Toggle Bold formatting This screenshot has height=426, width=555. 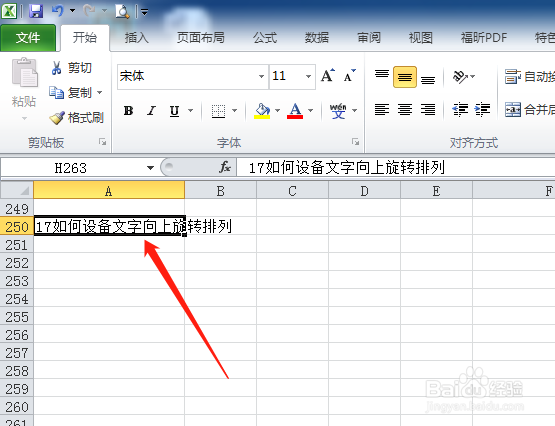pyautogui.click(x=128, y=111)
